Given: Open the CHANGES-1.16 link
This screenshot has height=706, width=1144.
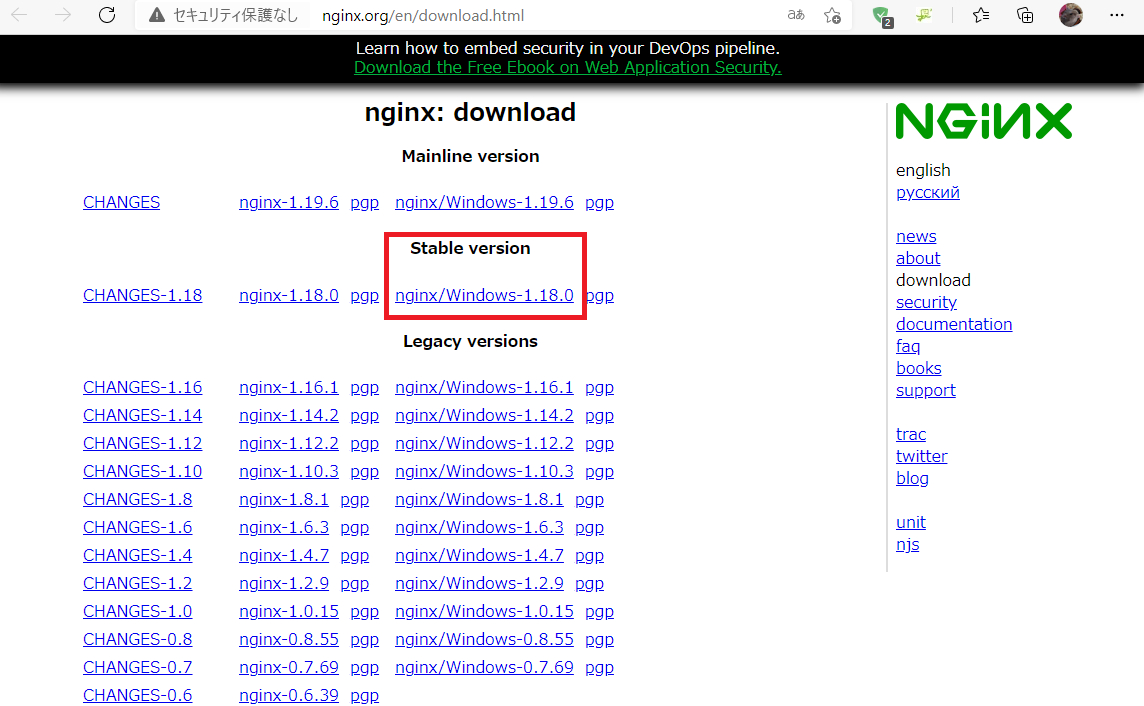Looking at the screenshot, I should [142, 387].
